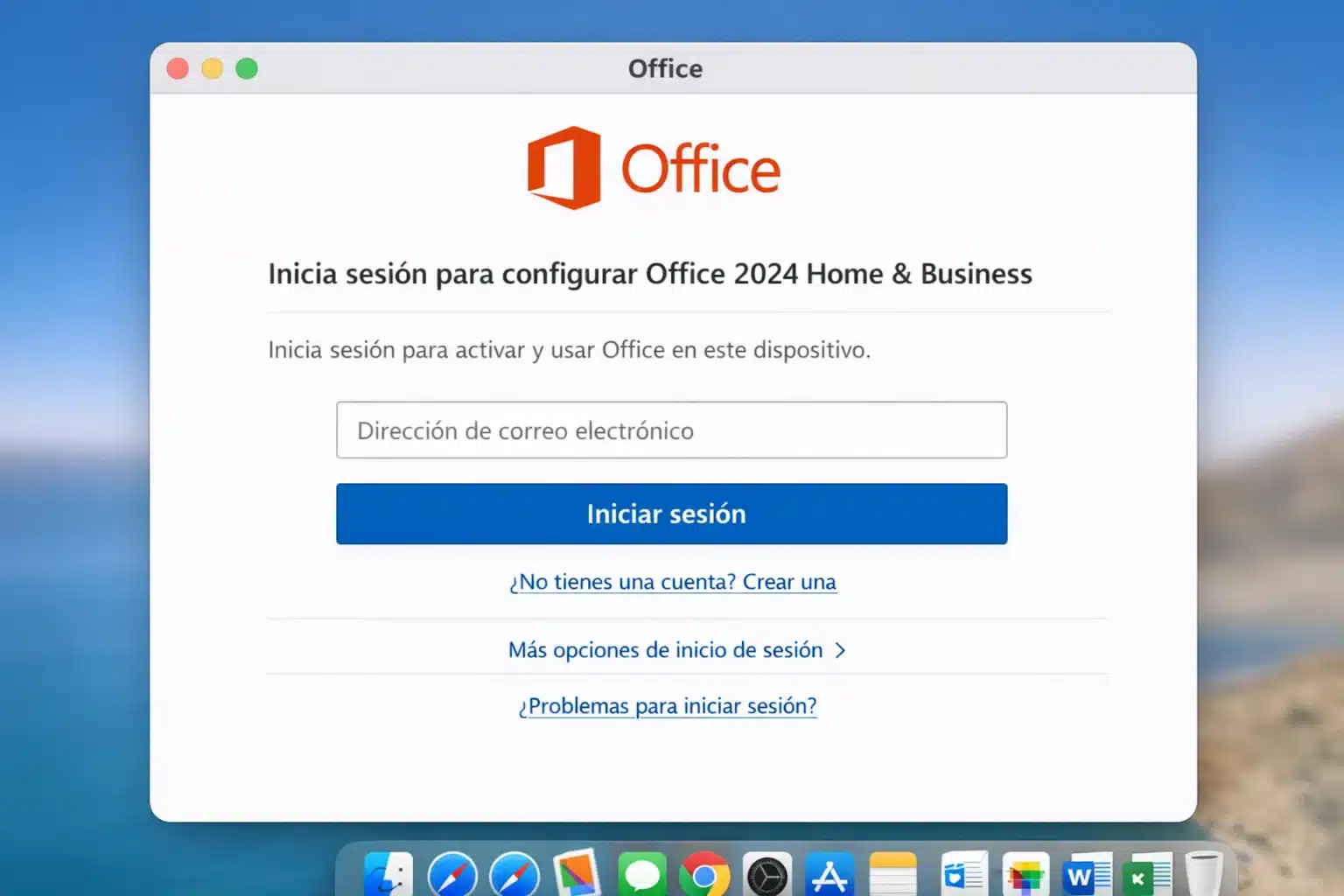Click the Office logo icon

click(564, 166)
